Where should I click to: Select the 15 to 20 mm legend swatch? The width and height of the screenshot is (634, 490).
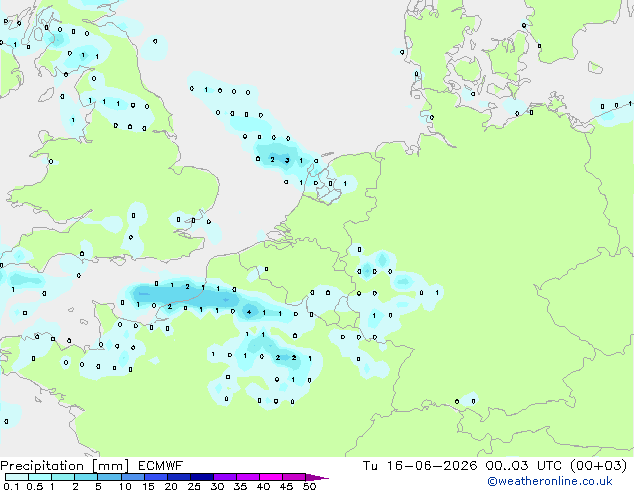coord(156,477)
